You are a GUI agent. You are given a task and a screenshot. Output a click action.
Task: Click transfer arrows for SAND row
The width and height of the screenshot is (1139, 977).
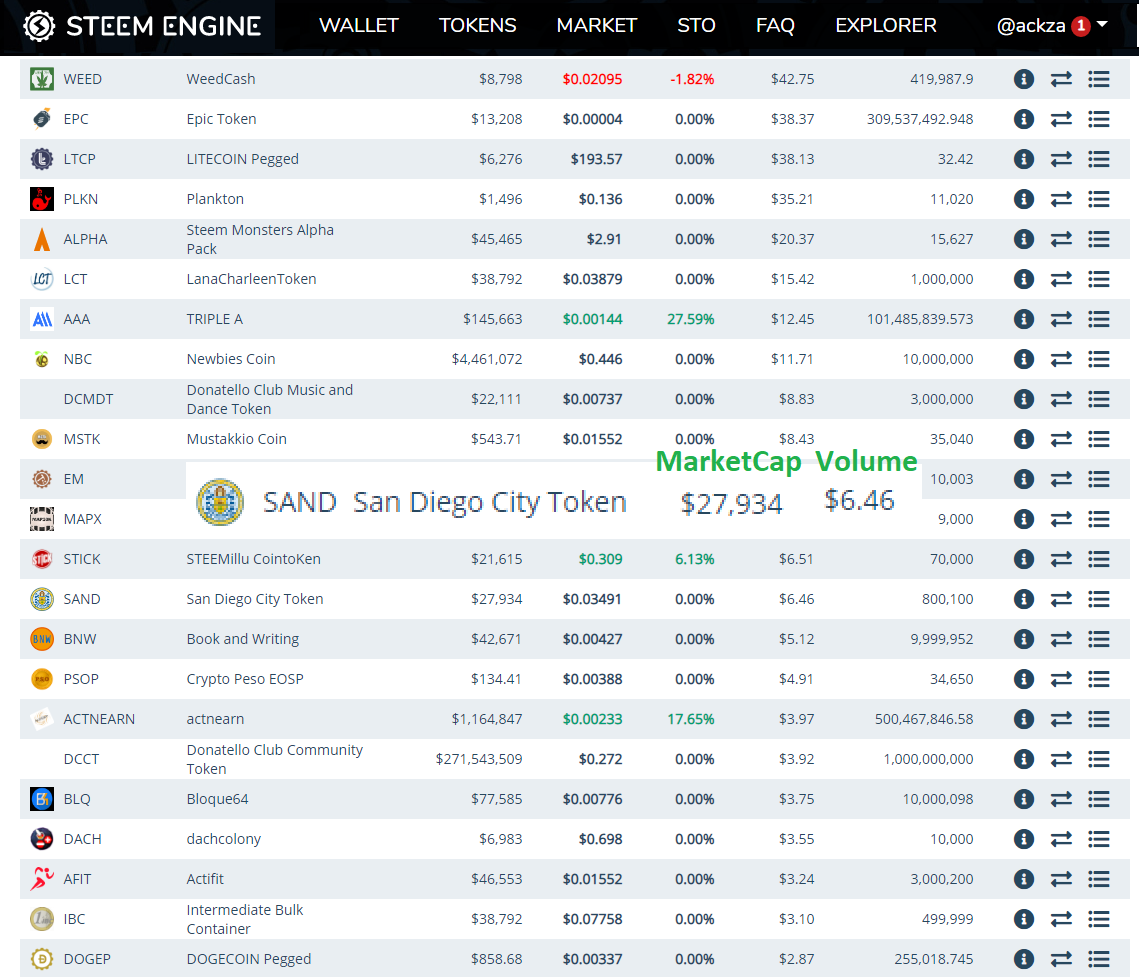pos(1061,599)
